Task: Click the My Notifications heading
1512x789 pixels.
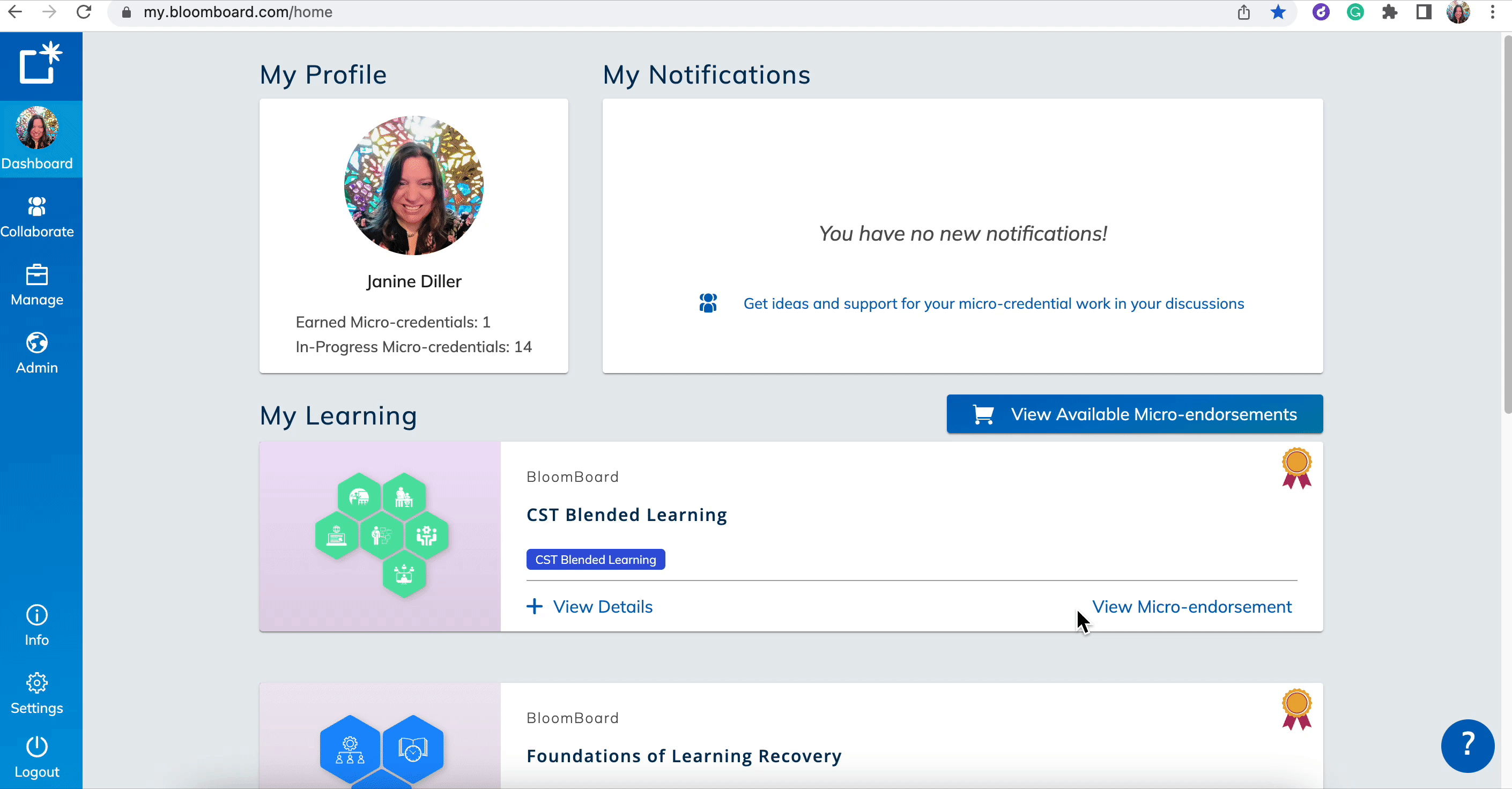Action: coord(707,75)
